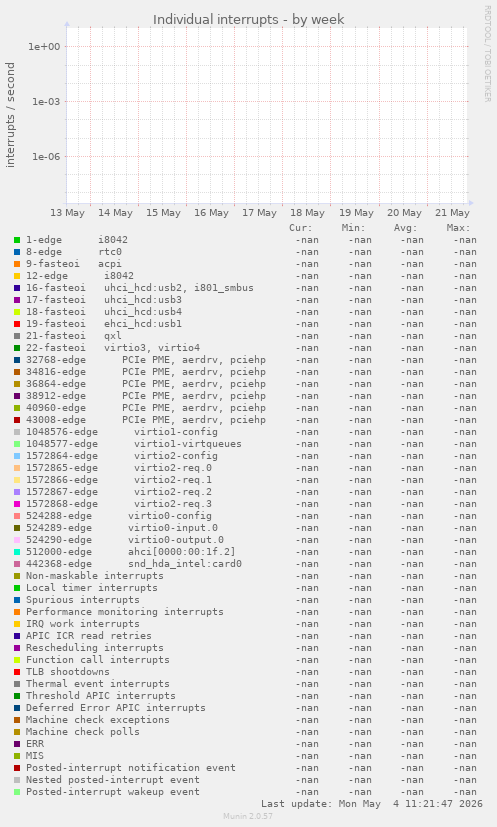Click the 1e-03 y-axis tick label
This screenshot has height=827, width=497.
pyautogui.click(x=46, y=101)
